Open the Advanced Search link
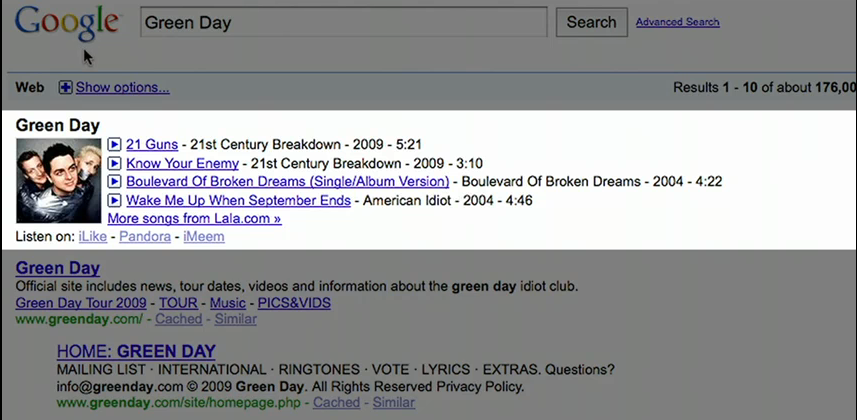This screenshot has height=420, width=857. 677,22
